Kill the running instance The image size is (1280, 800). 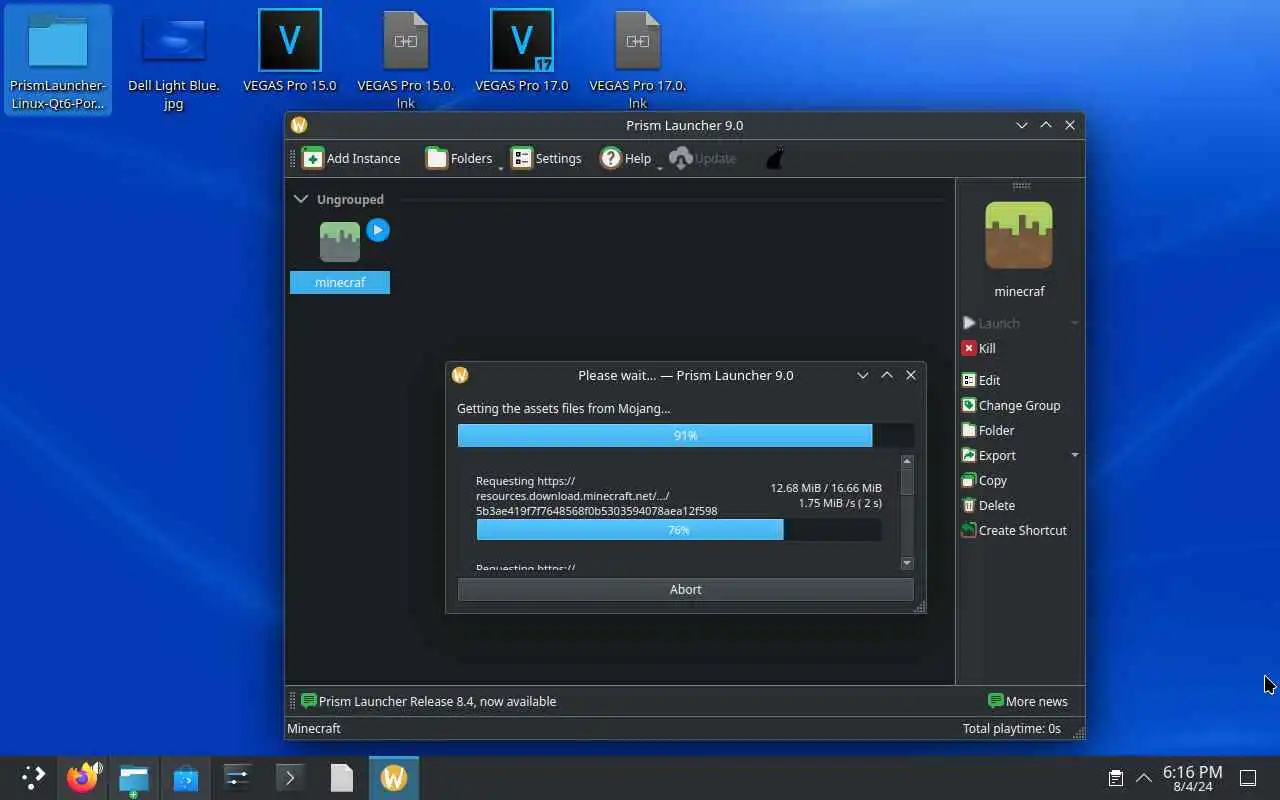tap(979, 348)
